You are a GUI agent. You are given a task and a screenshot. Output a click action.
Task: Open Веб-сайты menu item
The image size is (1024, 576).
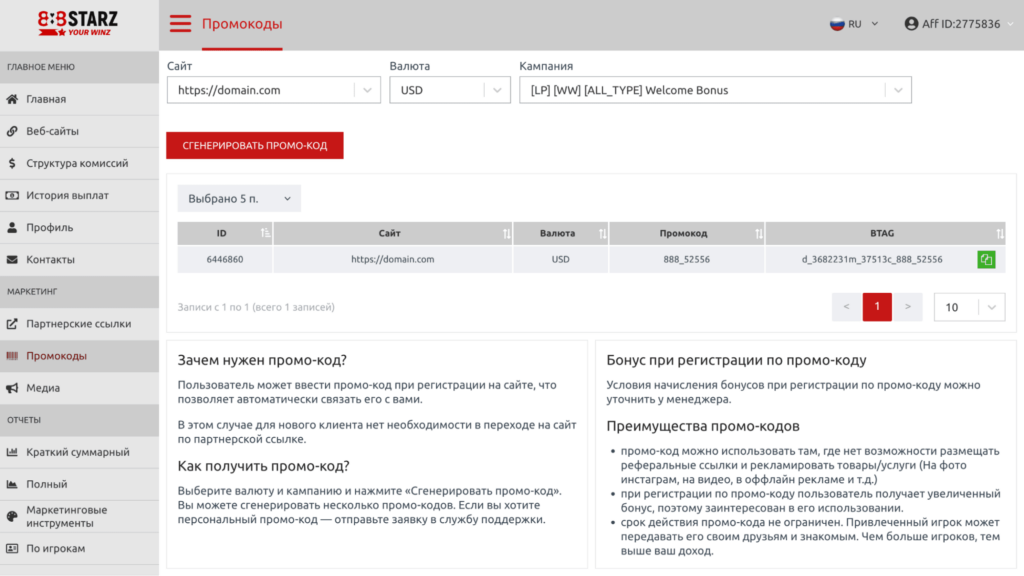point(79,131)
